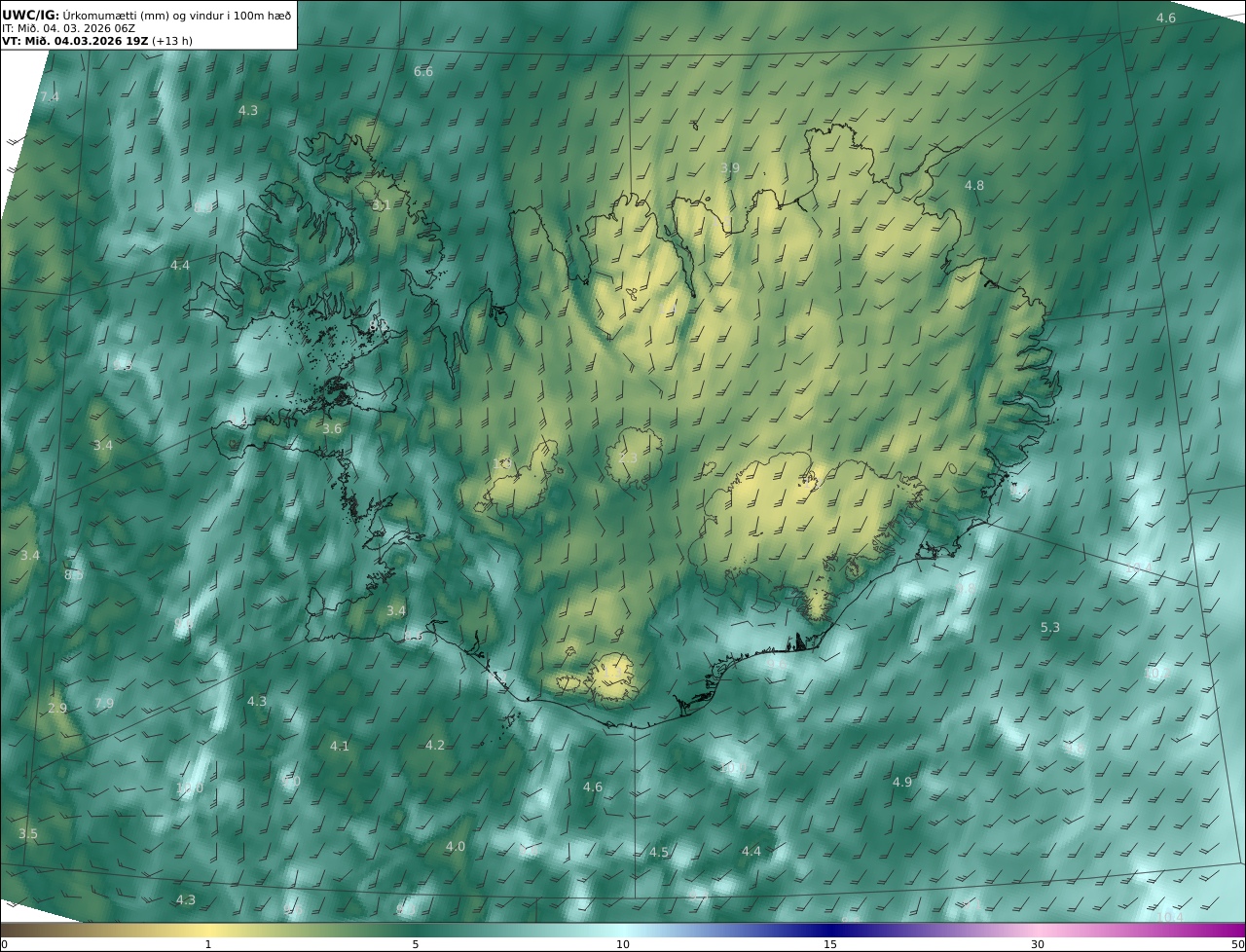Click the "2.9" value label on the map
The width and height of the screenshot is (1246, 952).
click(x=57, y=709)
